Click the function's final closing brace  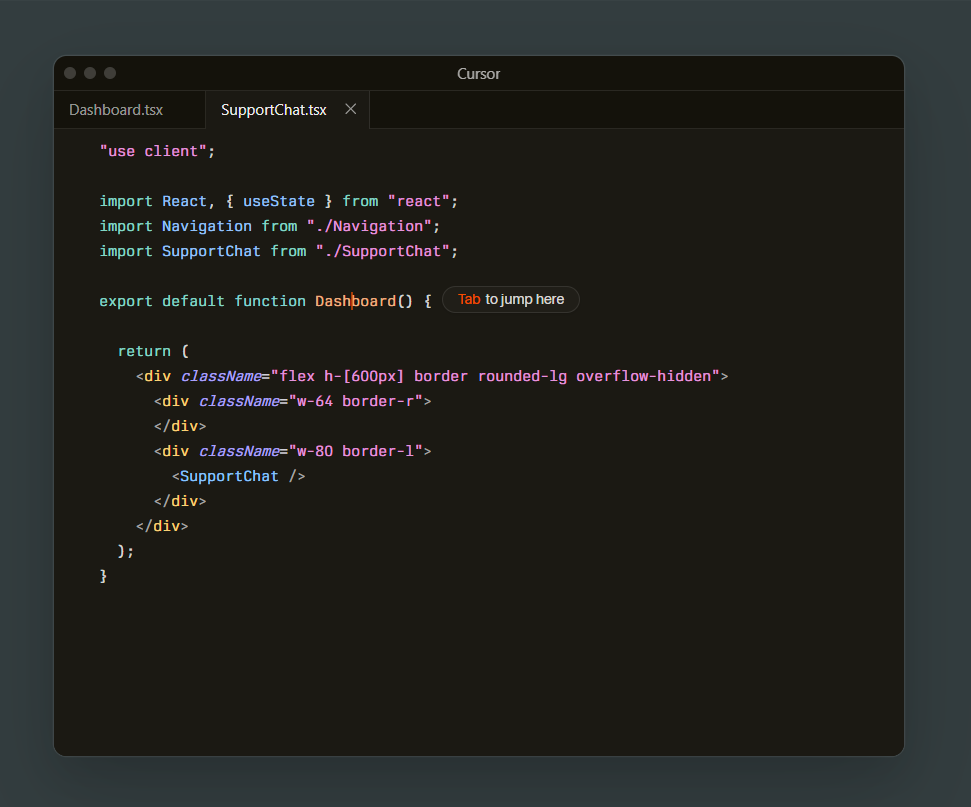click(104, 576)
